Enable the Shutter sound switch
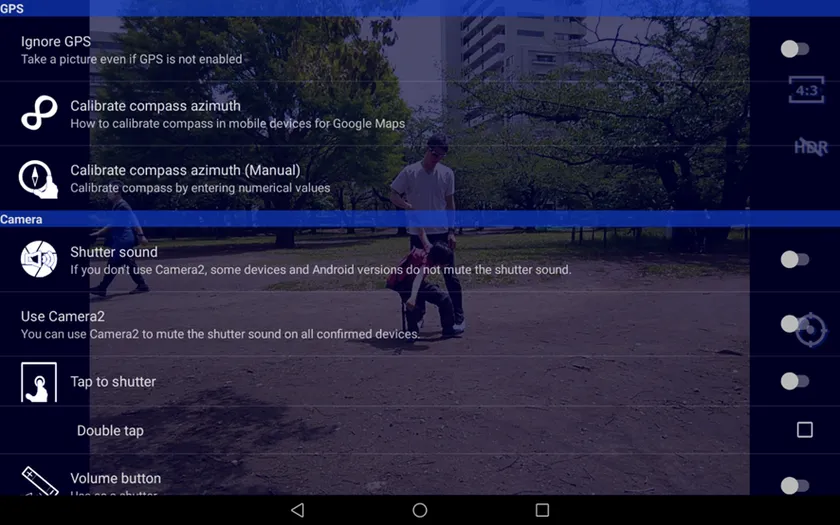This screenshot has height=525, width=840. pyautogui.click(x=794, y=259)
